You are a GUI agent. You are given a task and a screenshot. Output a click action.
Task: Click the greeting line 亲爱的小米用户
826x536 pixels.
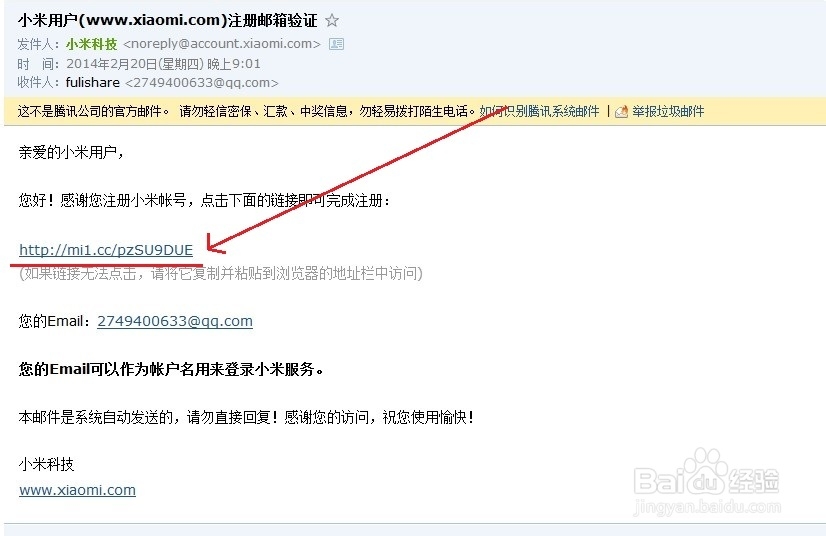pyautogui.click(x=71, y=152)
